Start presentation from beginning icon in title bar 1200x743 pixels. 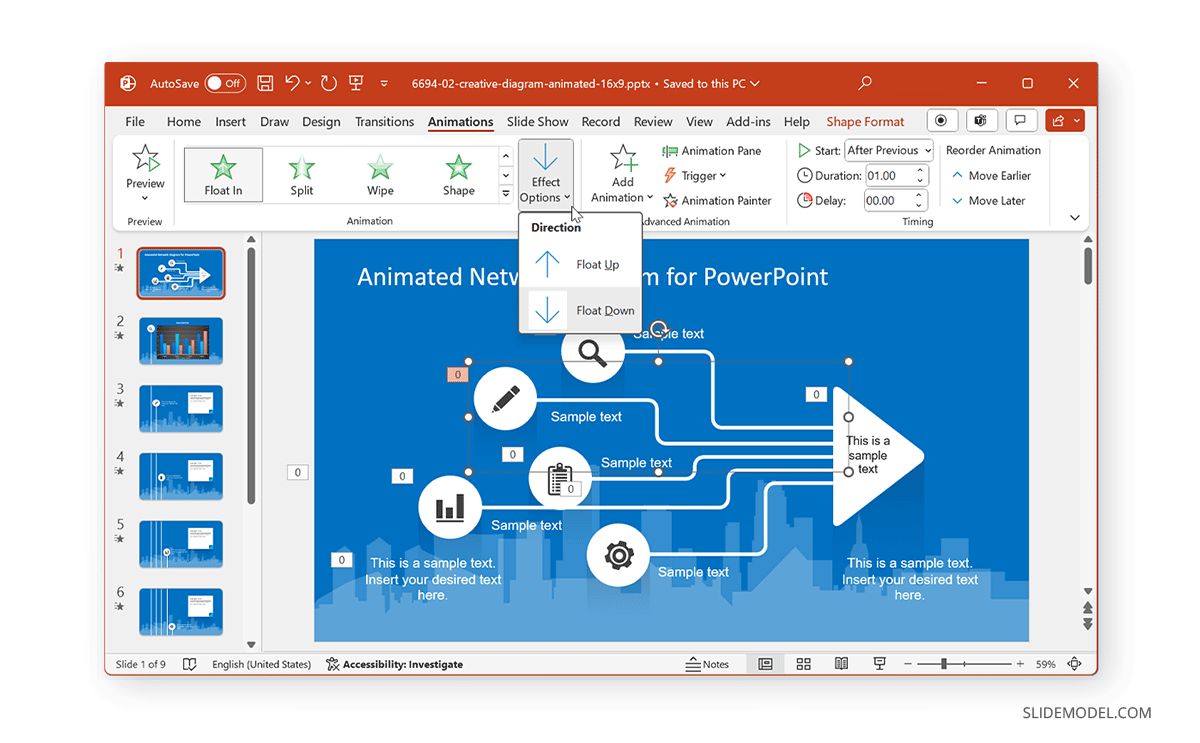[x=356, y=84]
